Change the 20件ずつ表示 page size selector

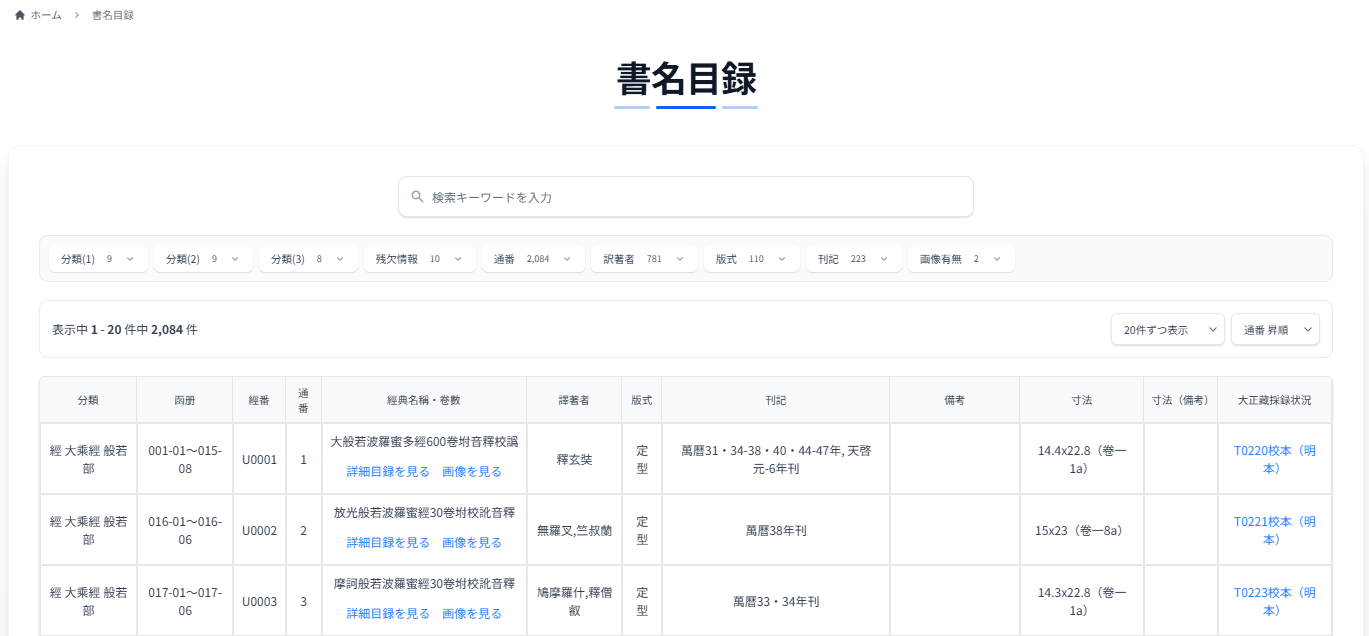click(x=1167, y=329)
